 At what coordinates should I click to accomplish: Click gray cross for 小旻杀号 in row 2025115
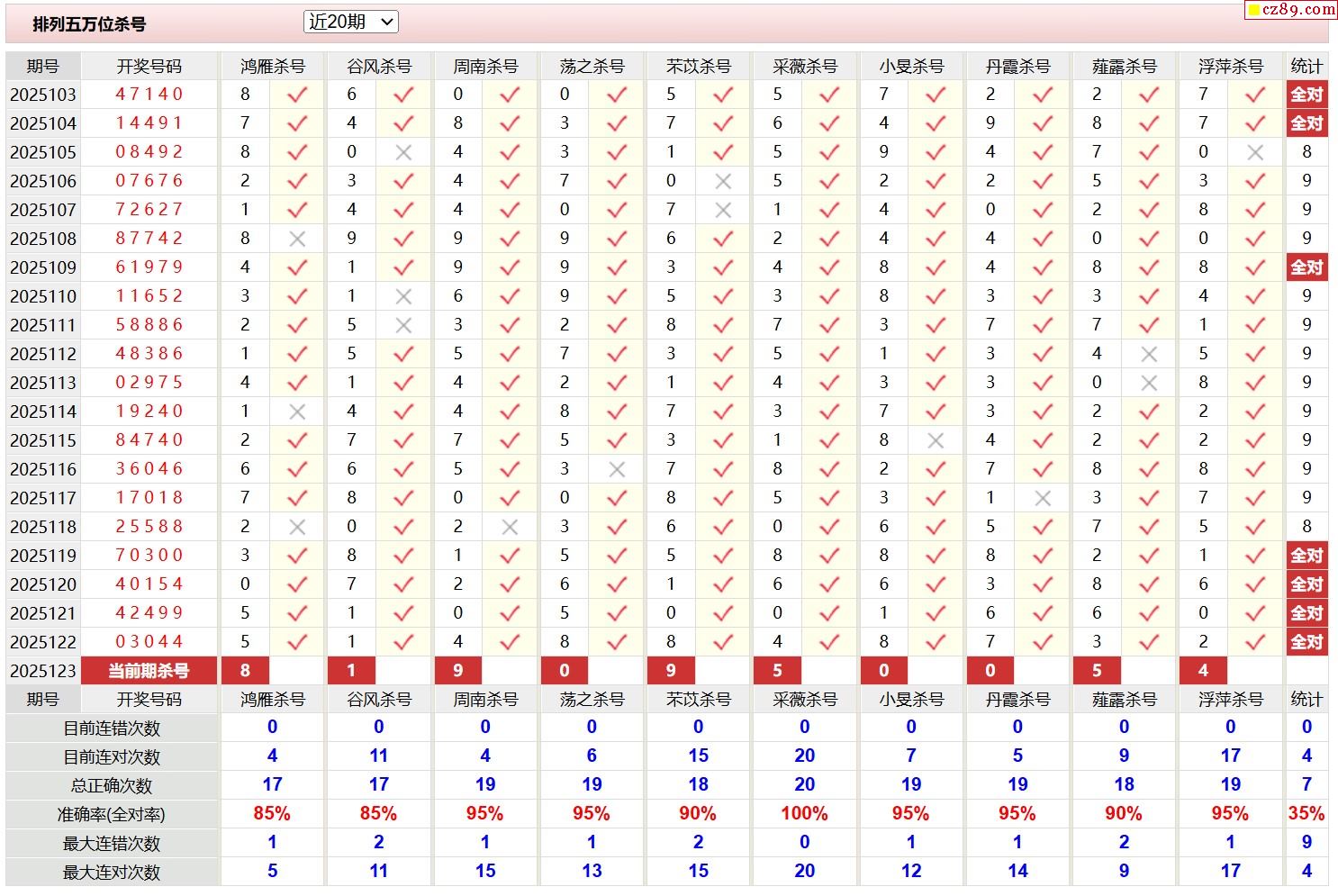[x=936, y=440]
